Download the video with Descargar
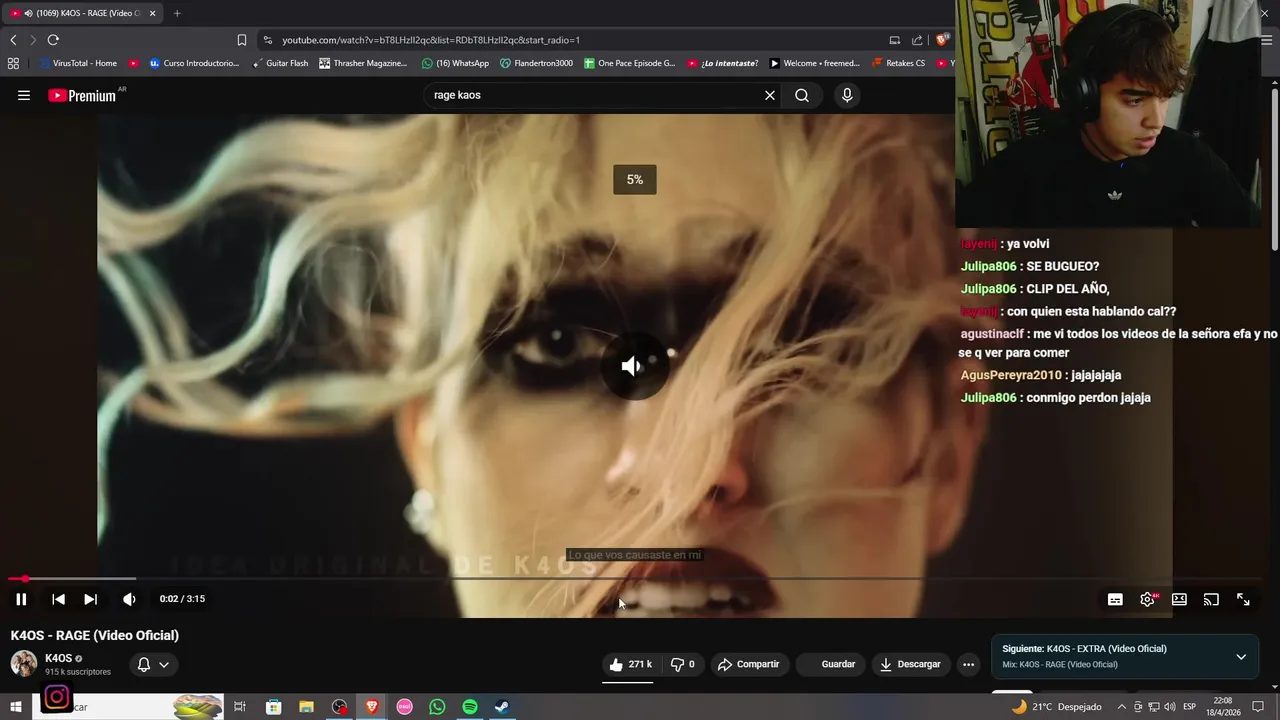The image size is (1280, 720). pos(910,664)
